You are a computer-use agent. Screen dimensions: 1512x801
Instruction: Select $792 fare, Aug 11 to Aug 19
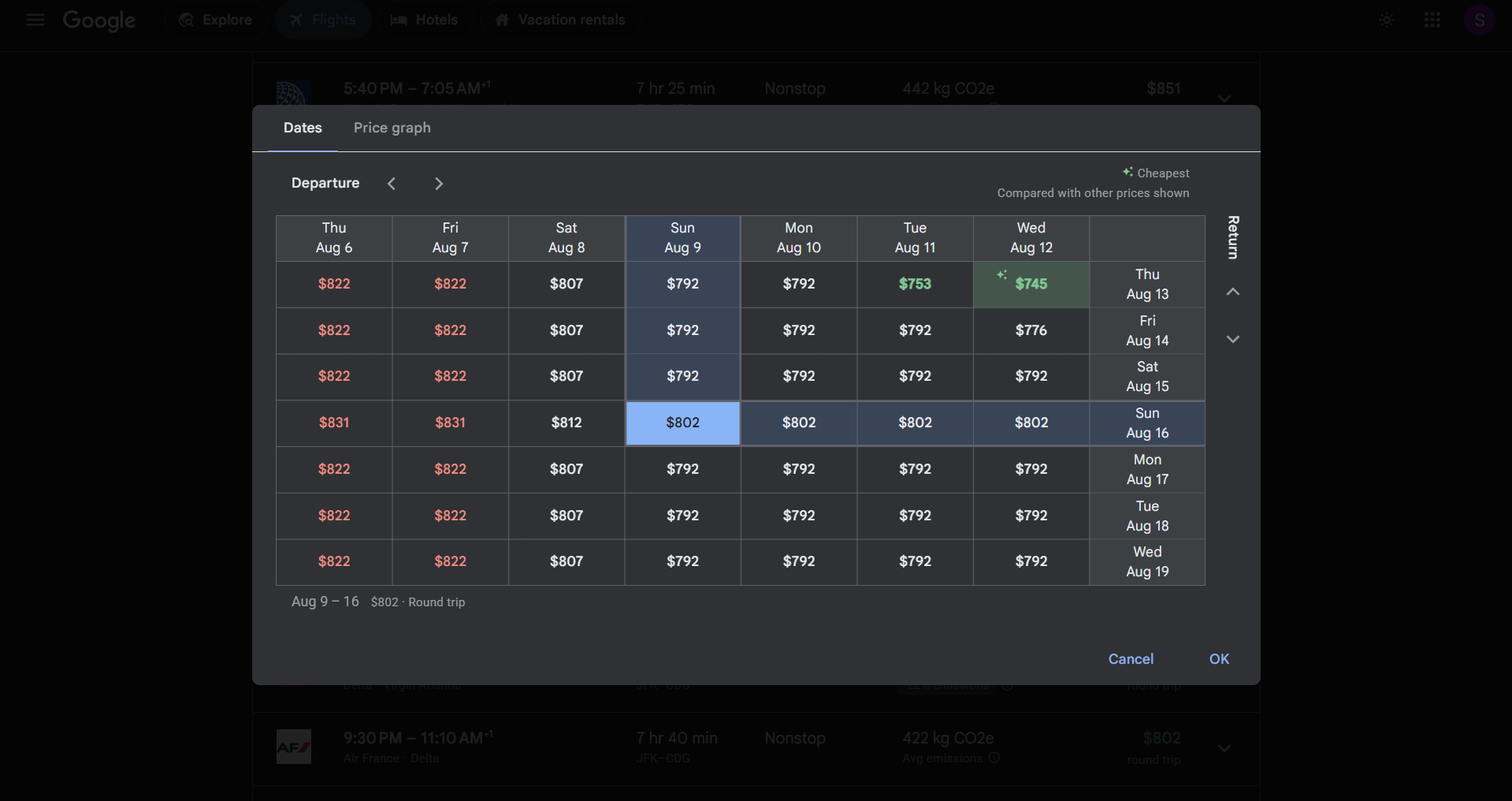click(x=915, y=562)
